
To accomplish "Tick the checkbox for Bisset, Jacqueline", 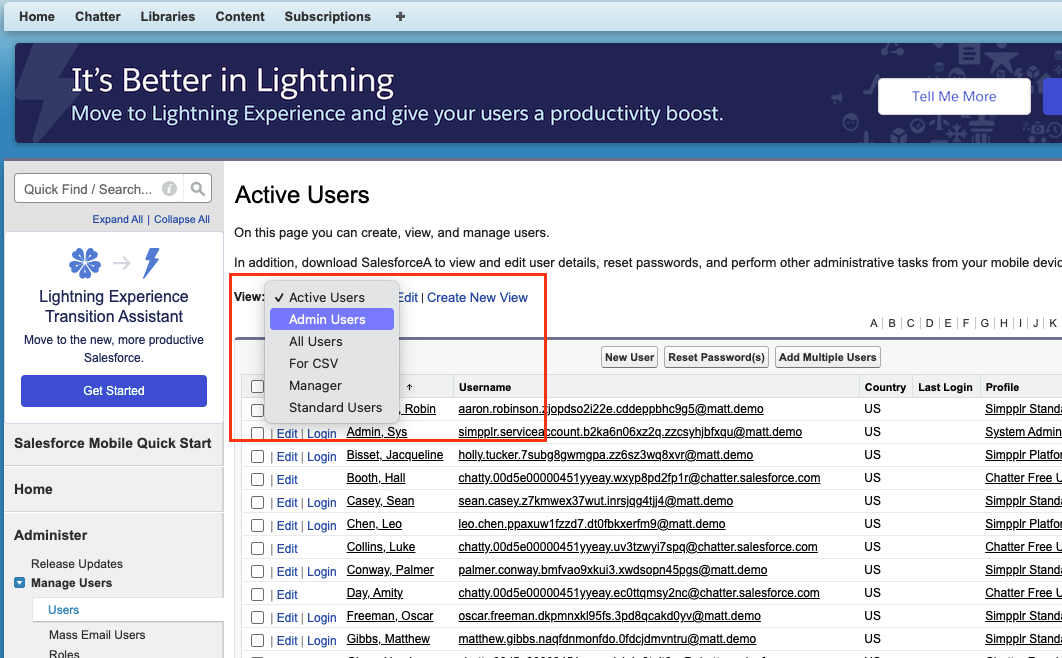I will (257, 456).
